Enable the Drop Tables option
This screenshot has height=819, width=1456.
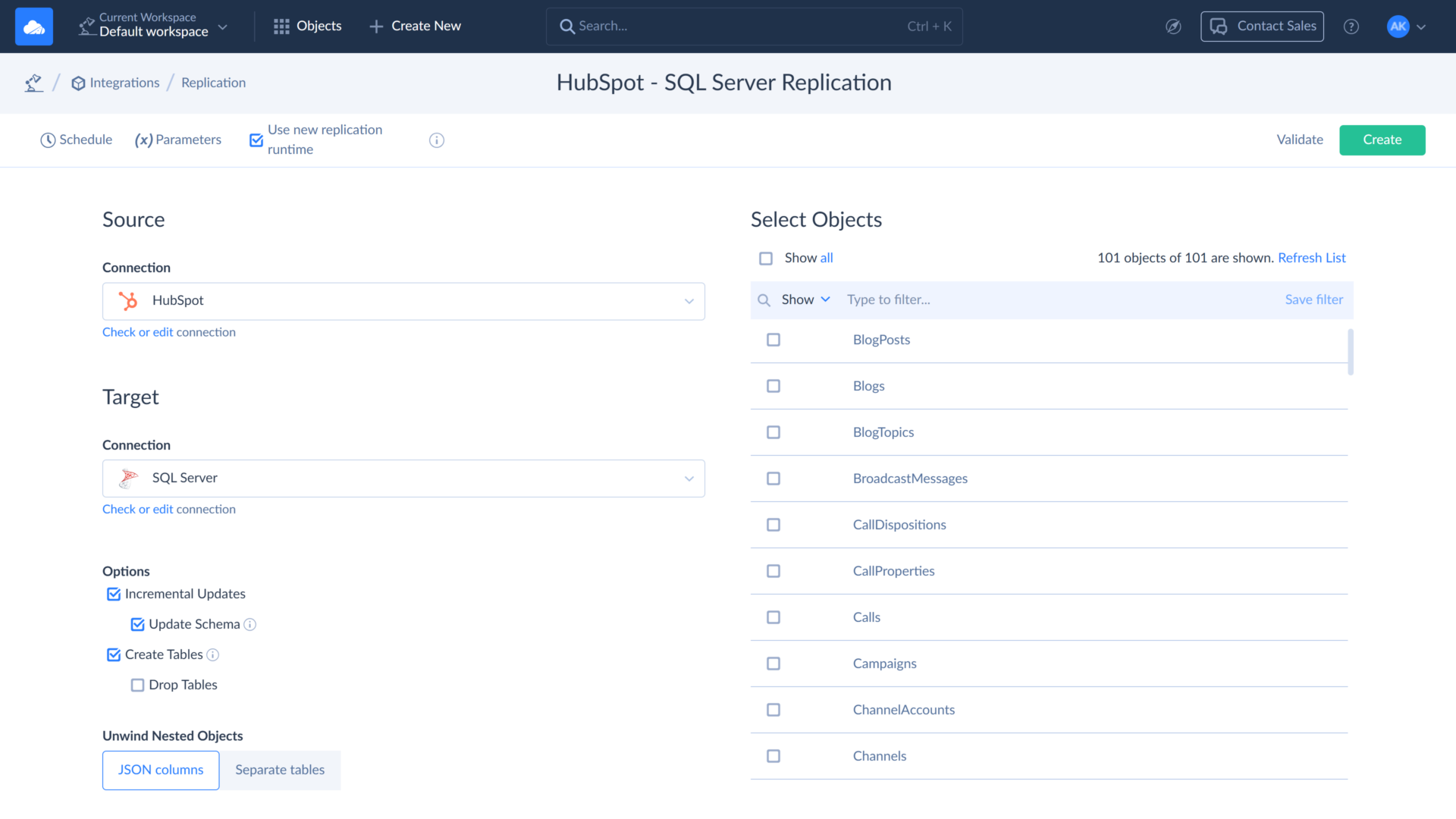[x=137, y=685]
